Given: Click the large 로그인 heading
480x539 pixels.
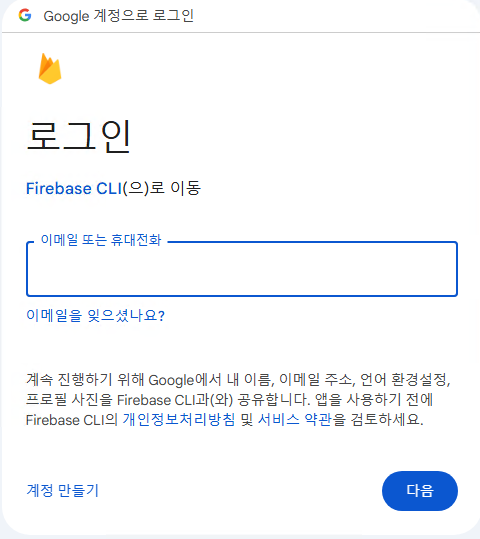Looking at the screenshot, I should click(x=78, y=136).
